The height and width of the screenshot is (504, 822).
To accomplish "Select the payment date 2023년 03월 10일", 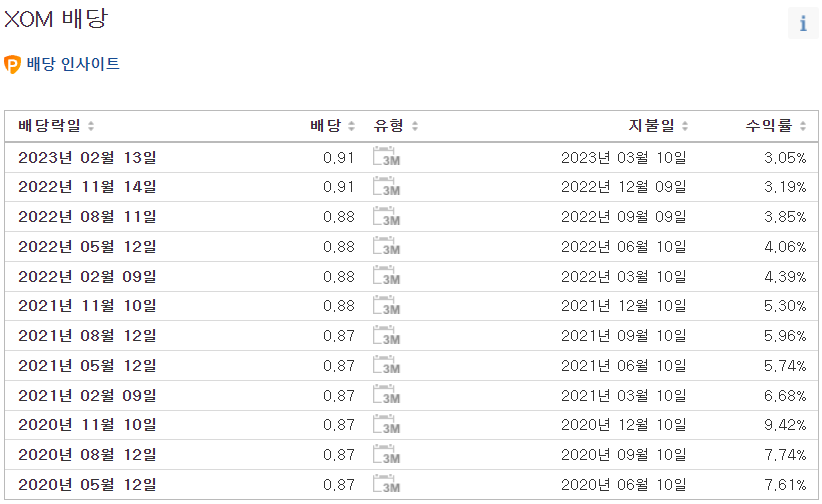I will point(623,157).
